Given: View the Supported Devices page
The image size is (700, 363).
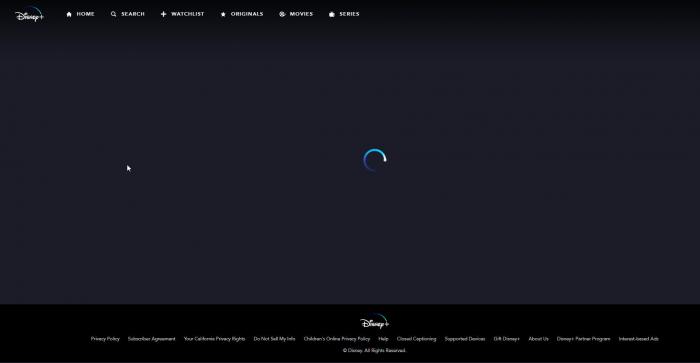Looking at the screenshot, I should click(465, 339).
